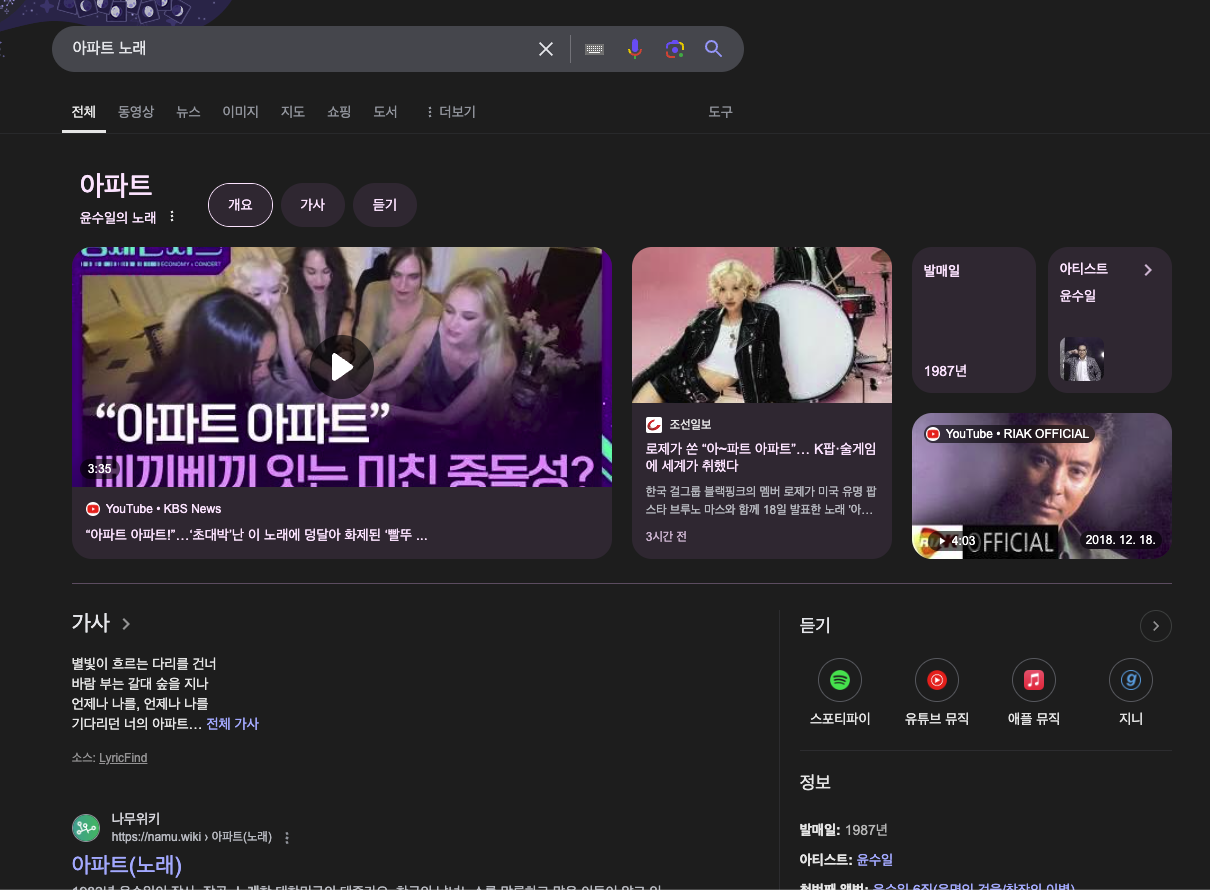Open the 나무위키 result options dots
The image size is (1210, 890).
pos(287,838)
